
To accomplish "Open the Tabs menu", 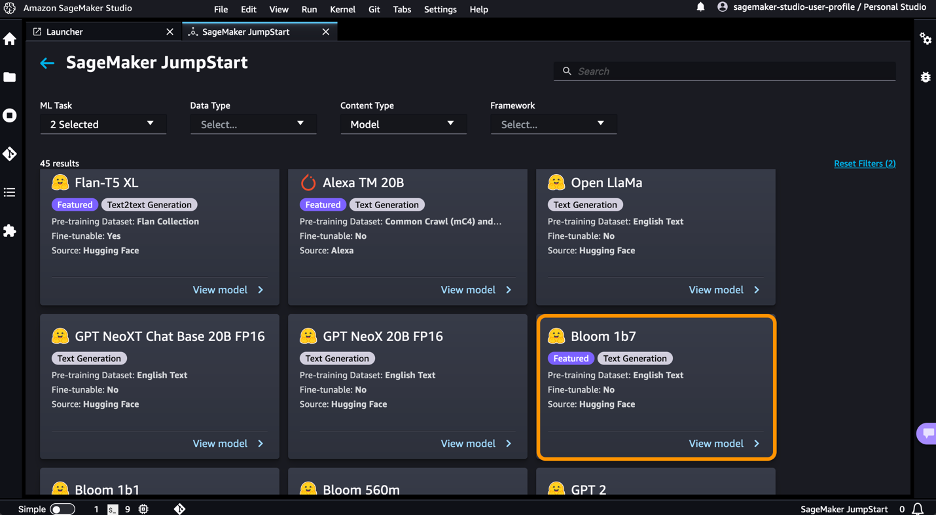I will click(x=402, y=10).
